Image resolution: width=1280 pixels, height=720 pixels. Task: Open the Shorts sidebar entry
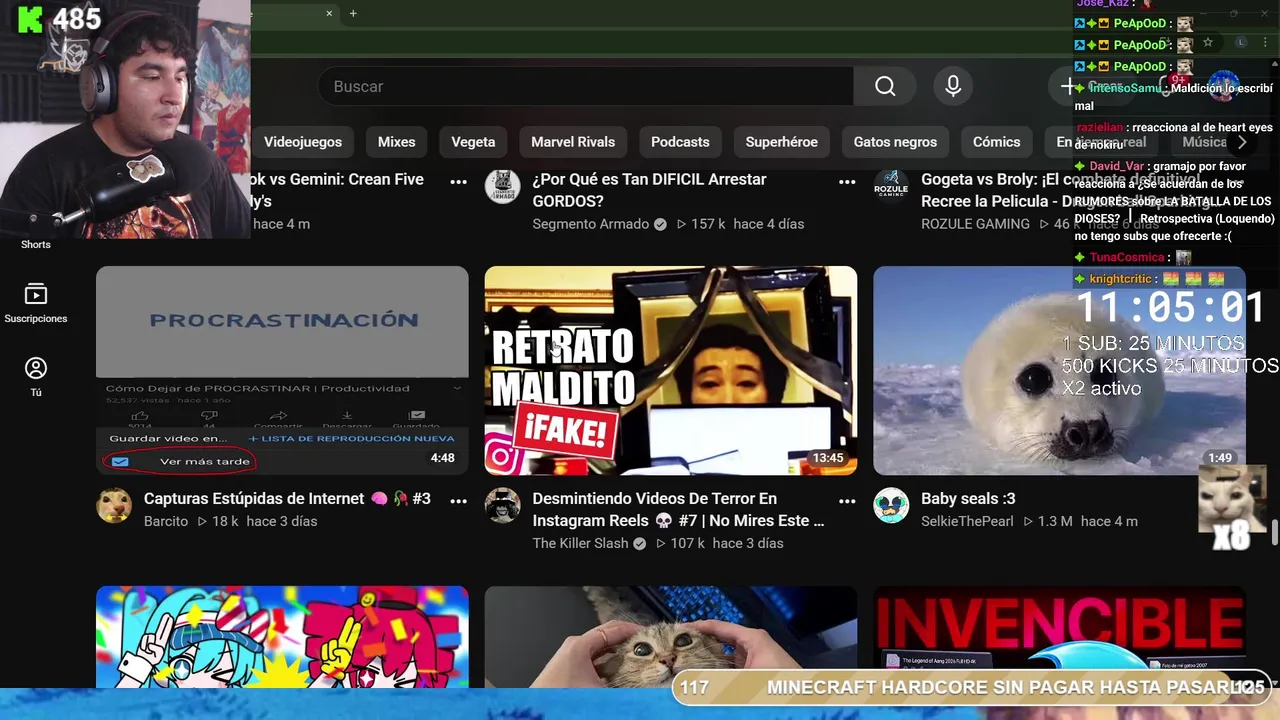[x=36, y=244]
